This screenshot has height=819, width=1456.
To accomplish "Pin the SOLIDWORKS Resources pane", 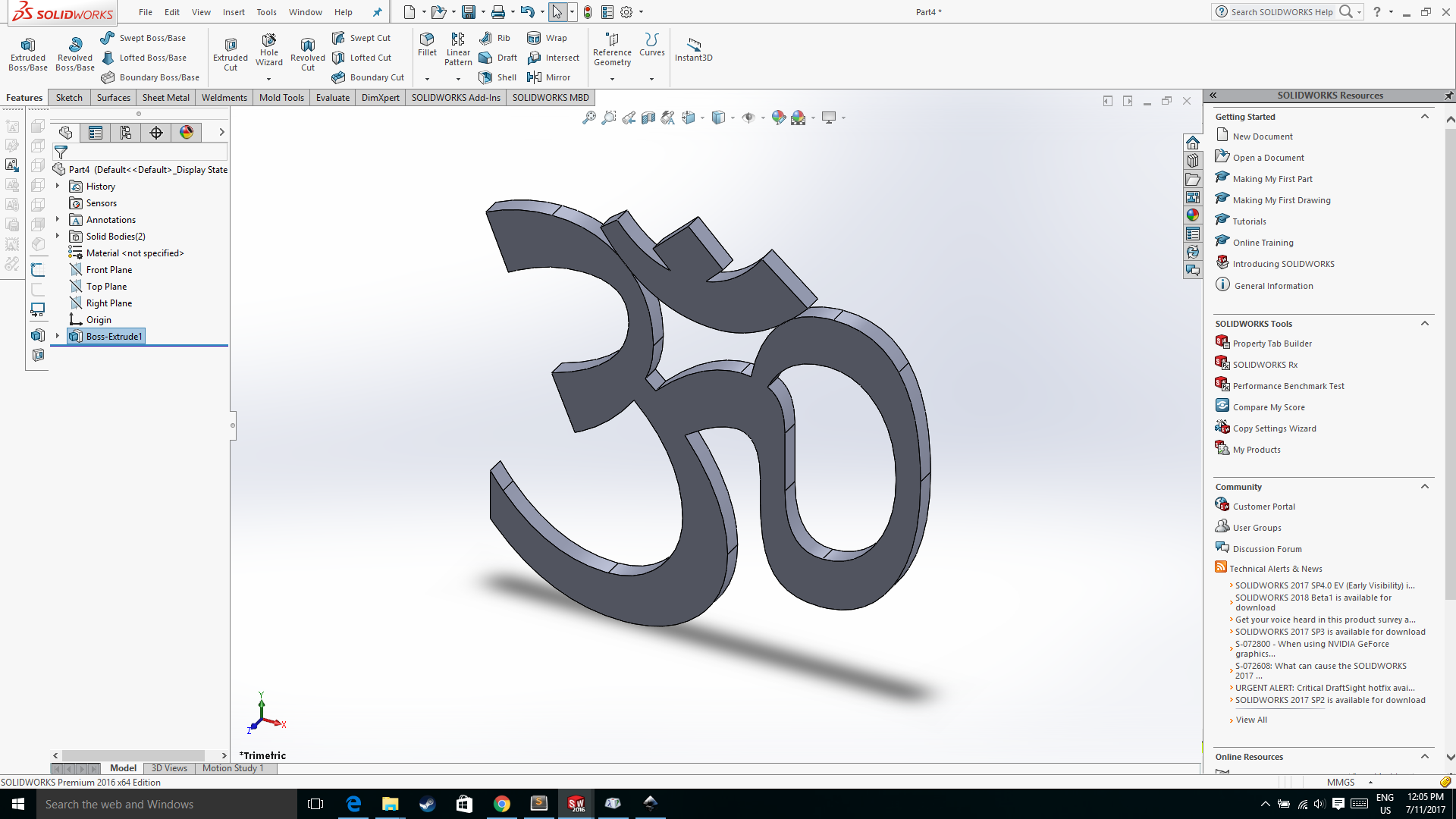I will [1448, 96].
